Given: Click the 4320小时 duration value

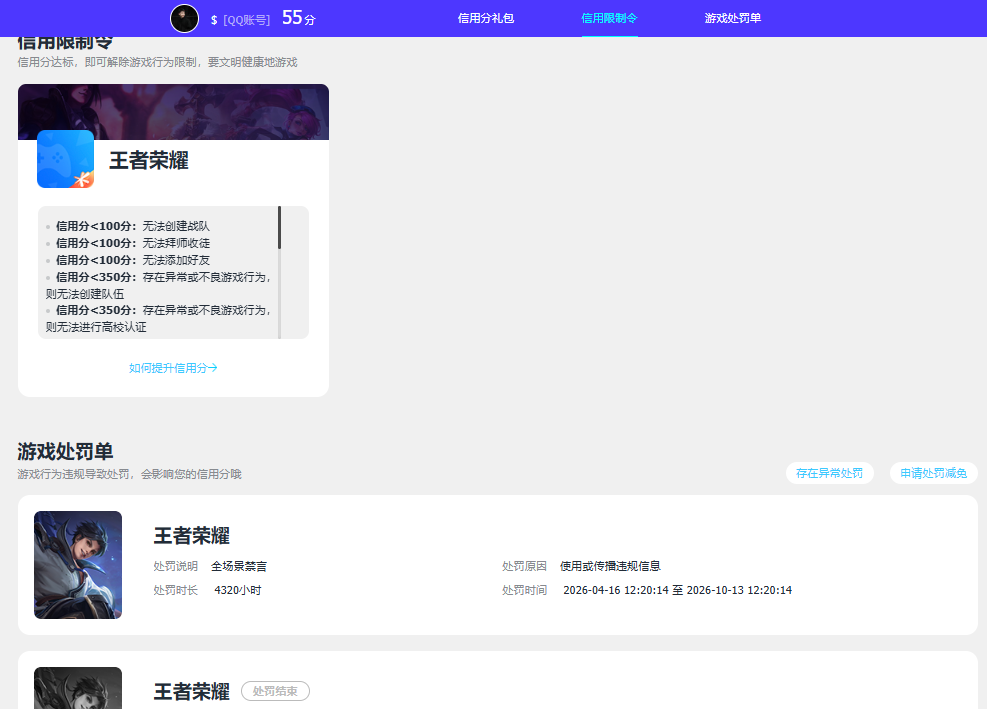Looking at the screenshot, I should 237,590.
